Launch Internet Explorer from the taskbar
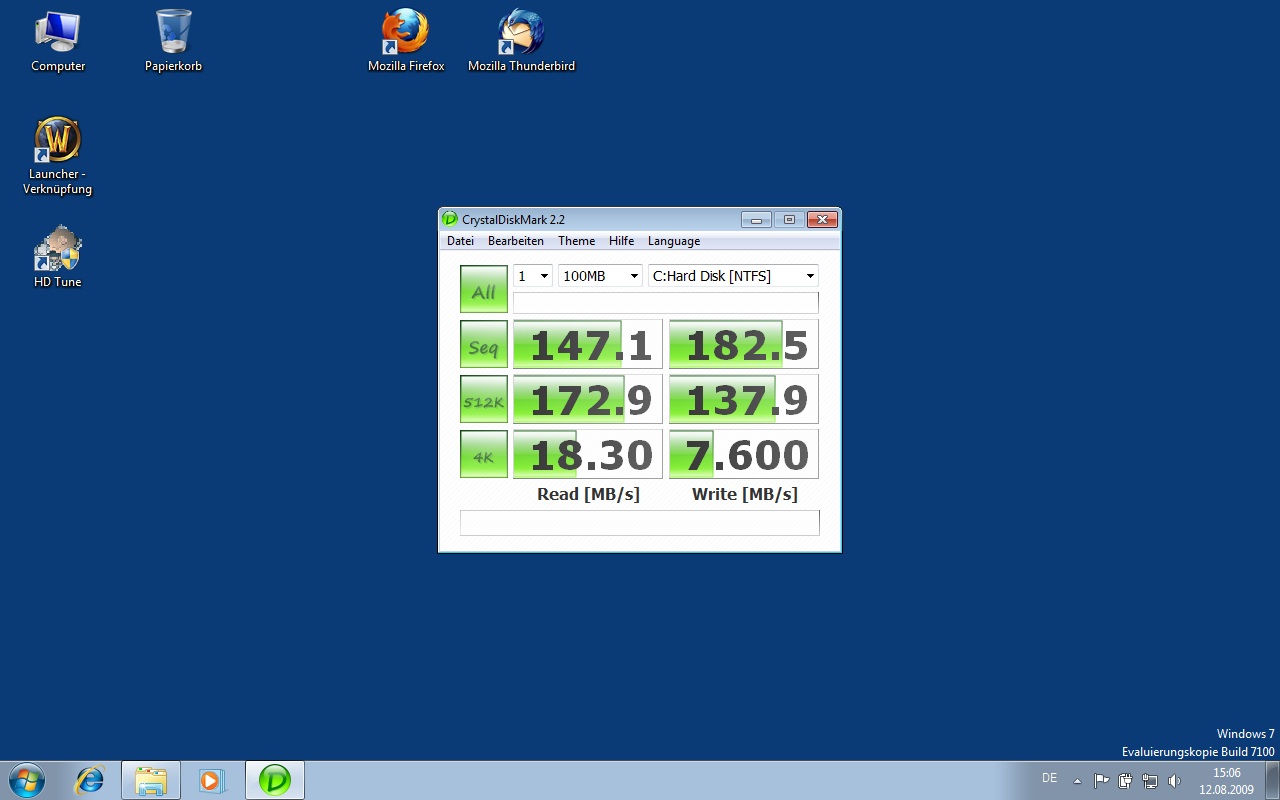This screenshot has height=800, width=1280. pyautogui.click(x=90, y=780)
